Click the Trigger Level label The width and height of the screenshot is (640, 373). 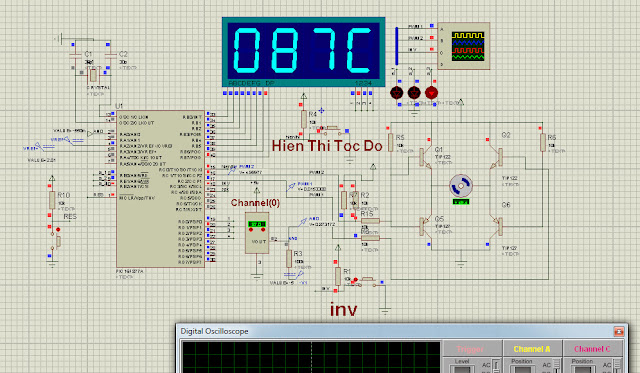pyautogui.click(x=462, y=361)
